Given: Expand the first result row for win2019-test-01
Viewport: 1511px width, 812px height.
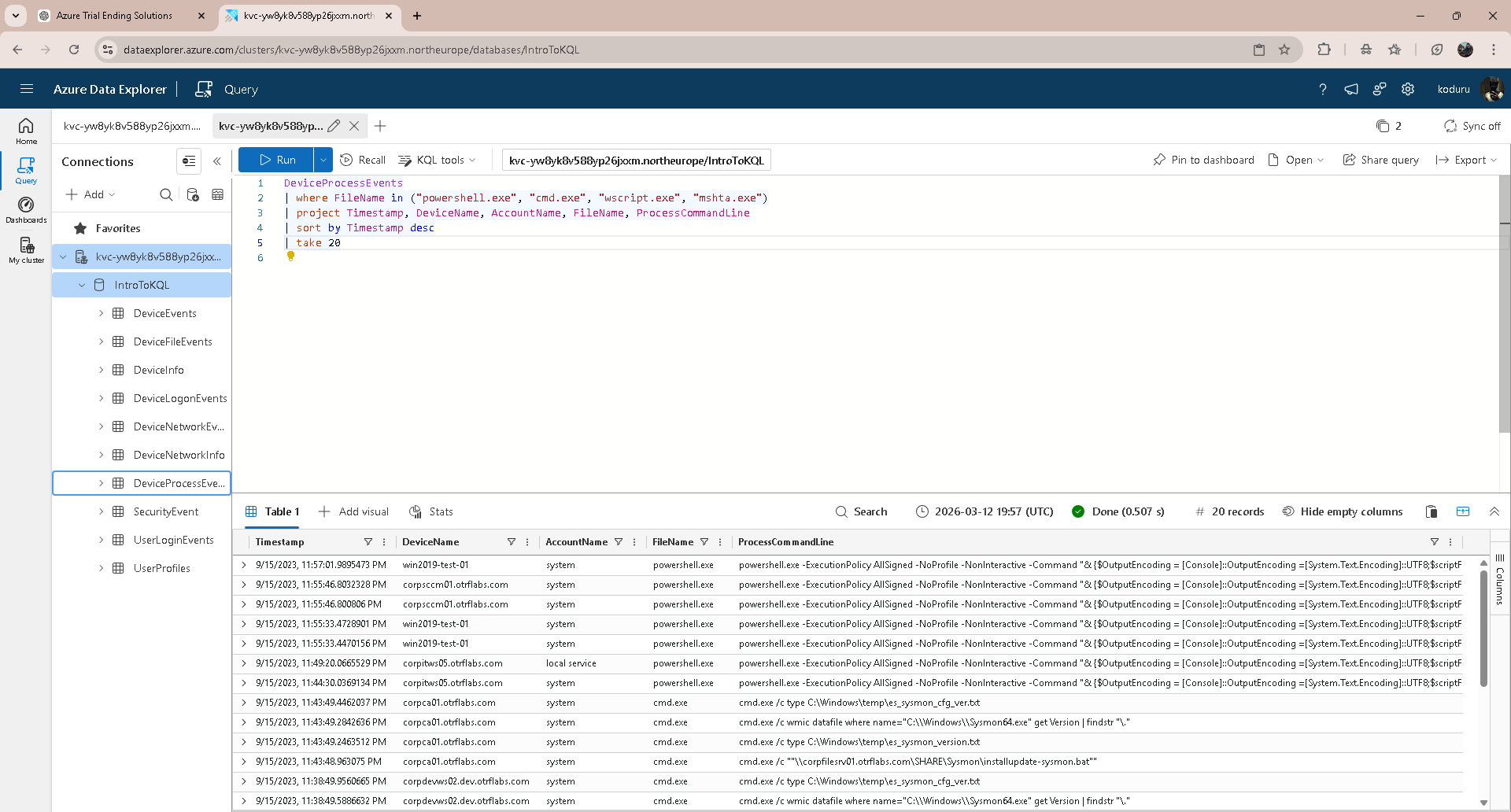Looking at the screenshot, I should click(244, 565).
